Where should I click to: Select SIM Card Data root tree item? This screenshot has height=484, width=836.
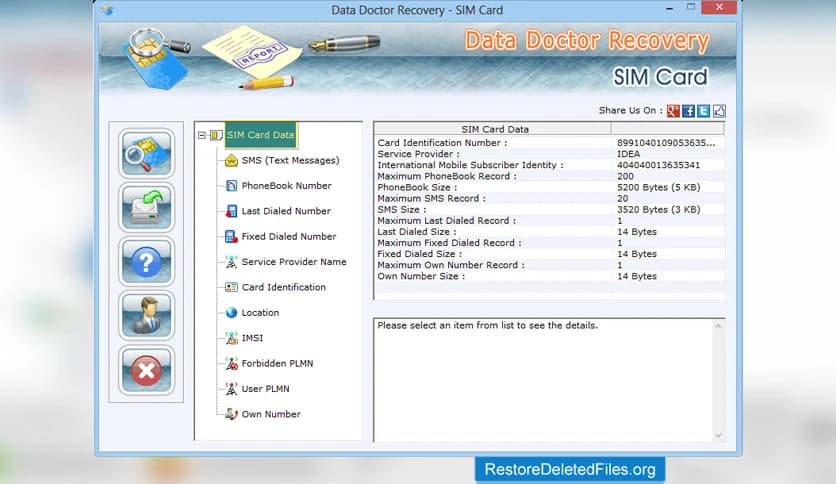(x=260, y=135)
